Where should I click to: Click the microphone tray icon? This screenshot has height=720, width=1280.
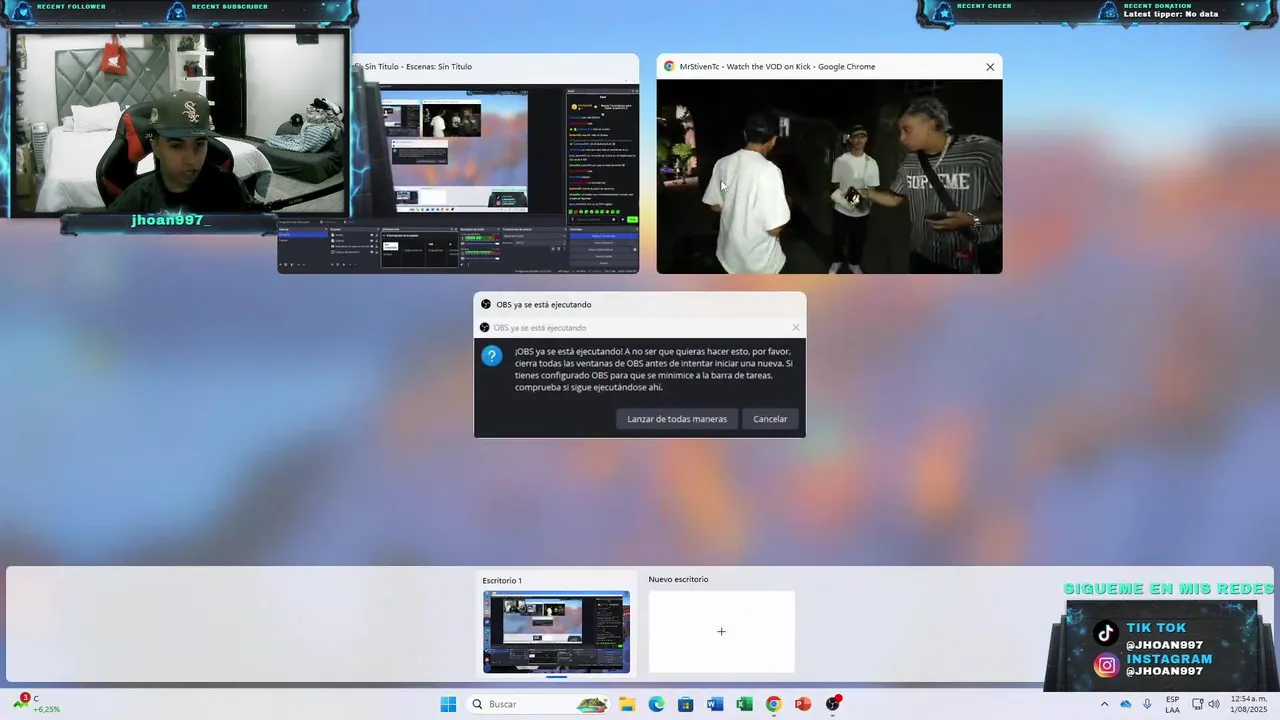[x=1147, y=704]
